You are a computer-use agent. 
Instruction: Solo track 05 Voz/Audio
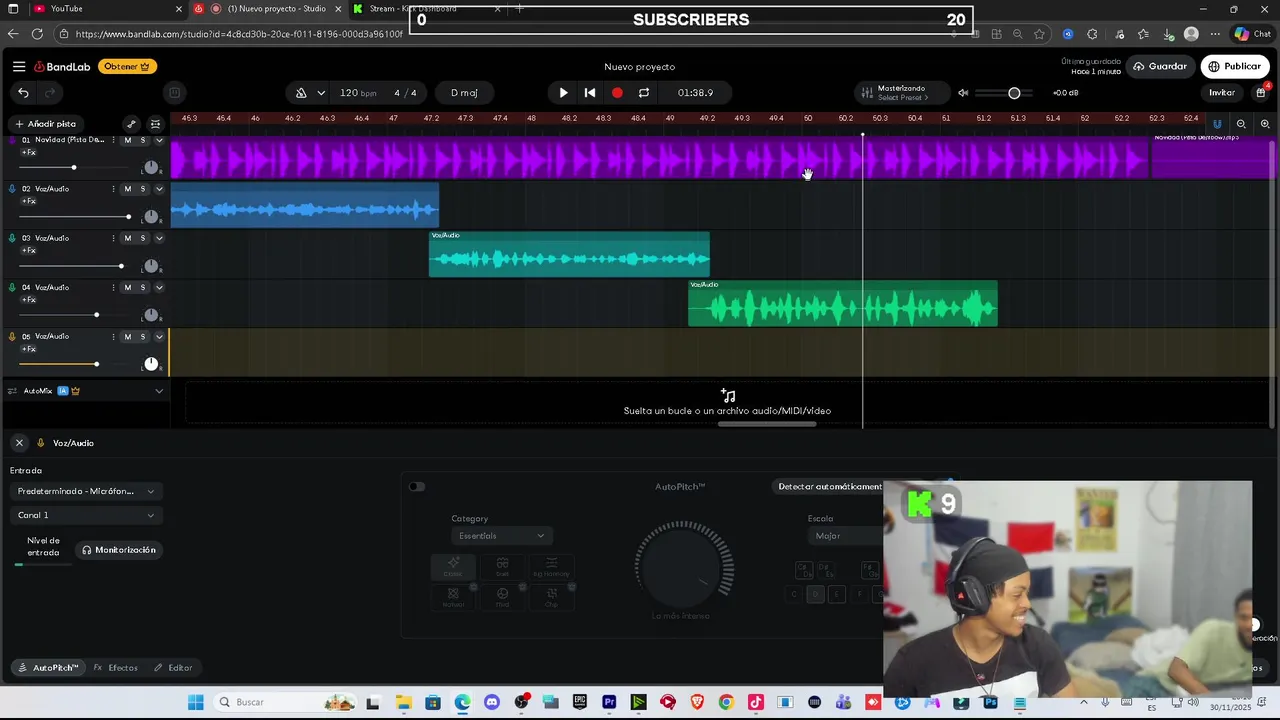(142, 337)
